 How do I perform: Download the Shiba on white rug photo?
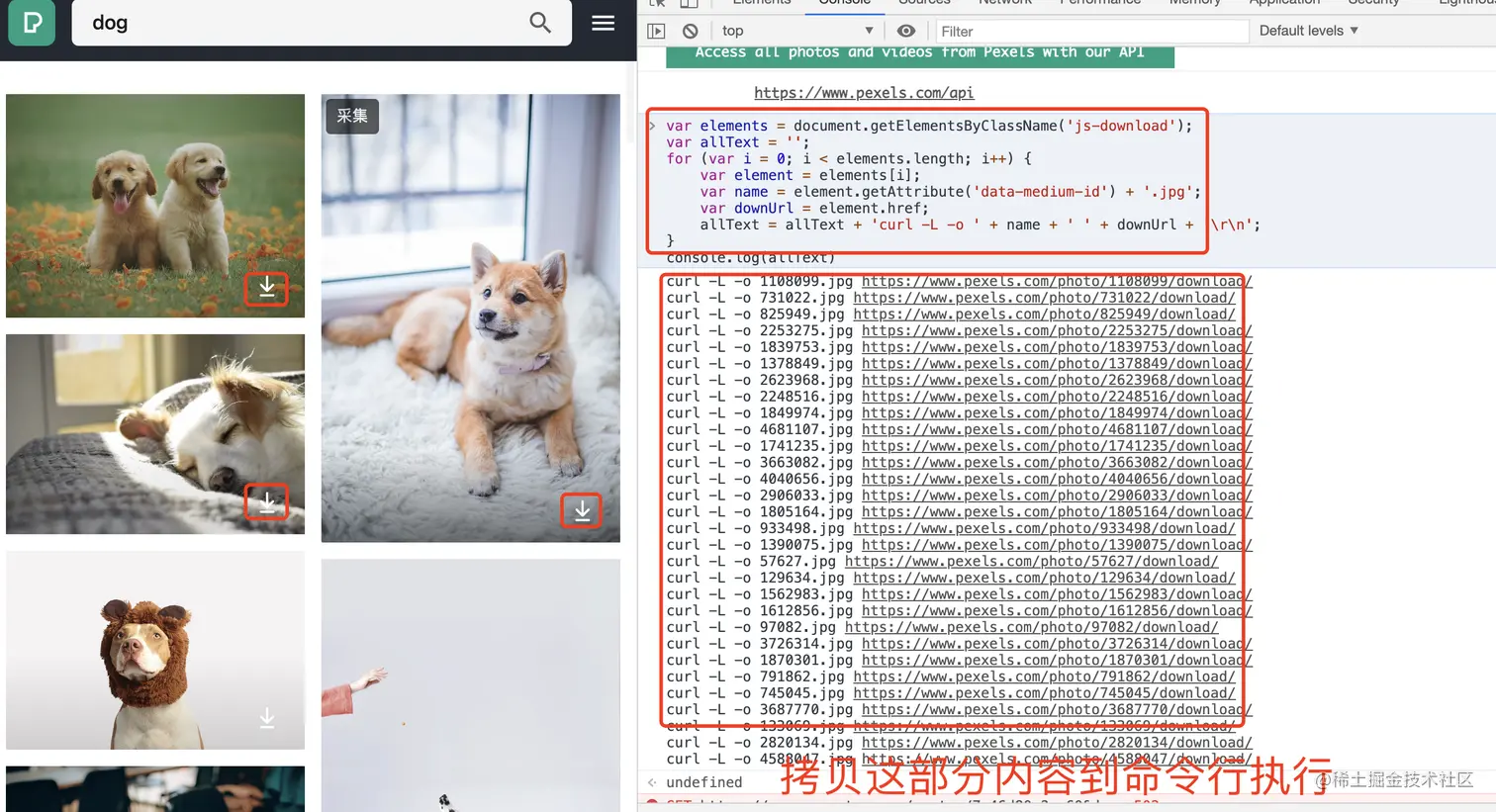coord(583,510)
